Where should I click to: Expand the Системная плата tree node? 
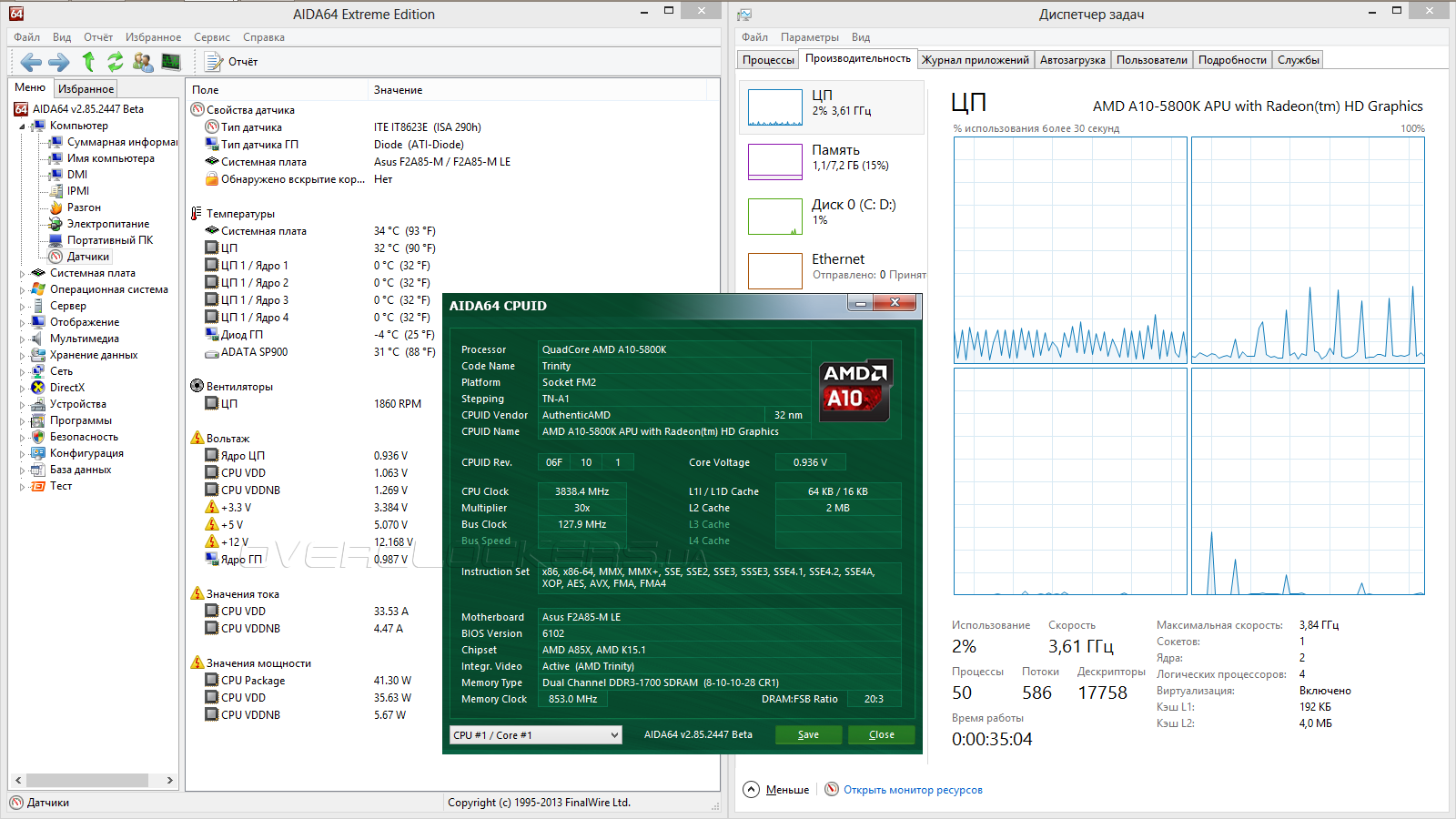coord(23,273)
